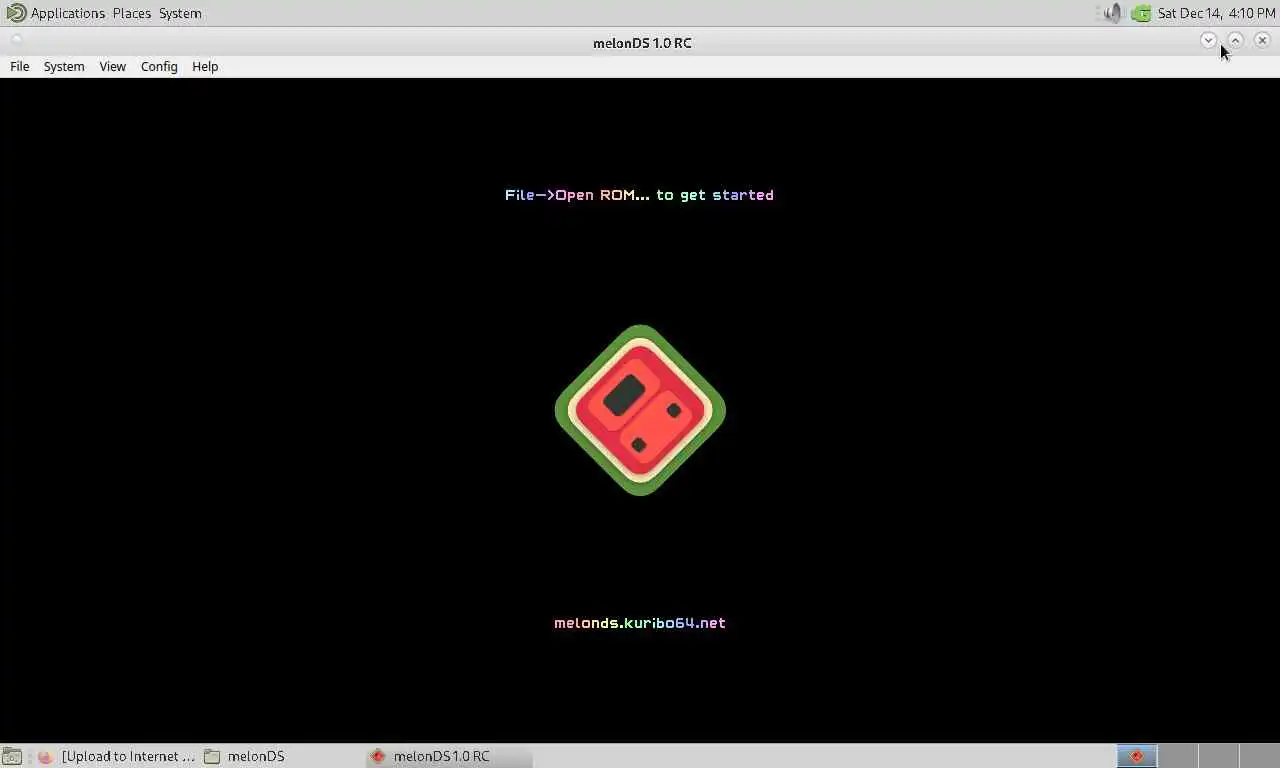Screen dimensions: 1280x768
Task: Select first workspace in workspace switcher
Action: pyautogui.click(x=1136, y=756)
